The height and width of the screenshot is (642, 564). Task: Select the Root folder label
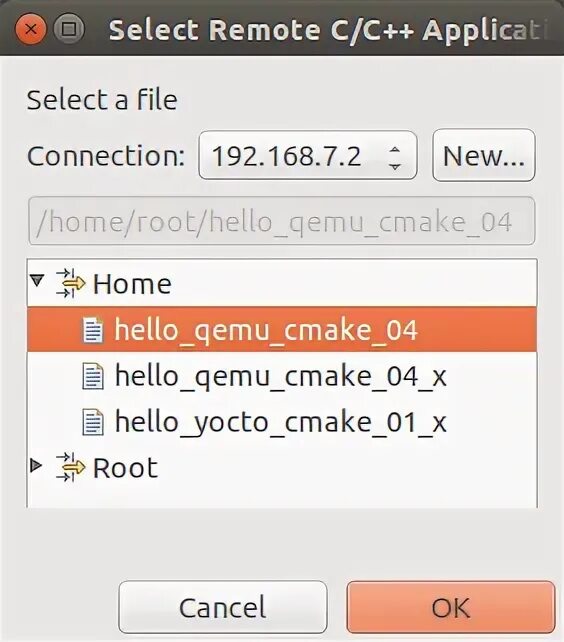(x=125, y=467)
